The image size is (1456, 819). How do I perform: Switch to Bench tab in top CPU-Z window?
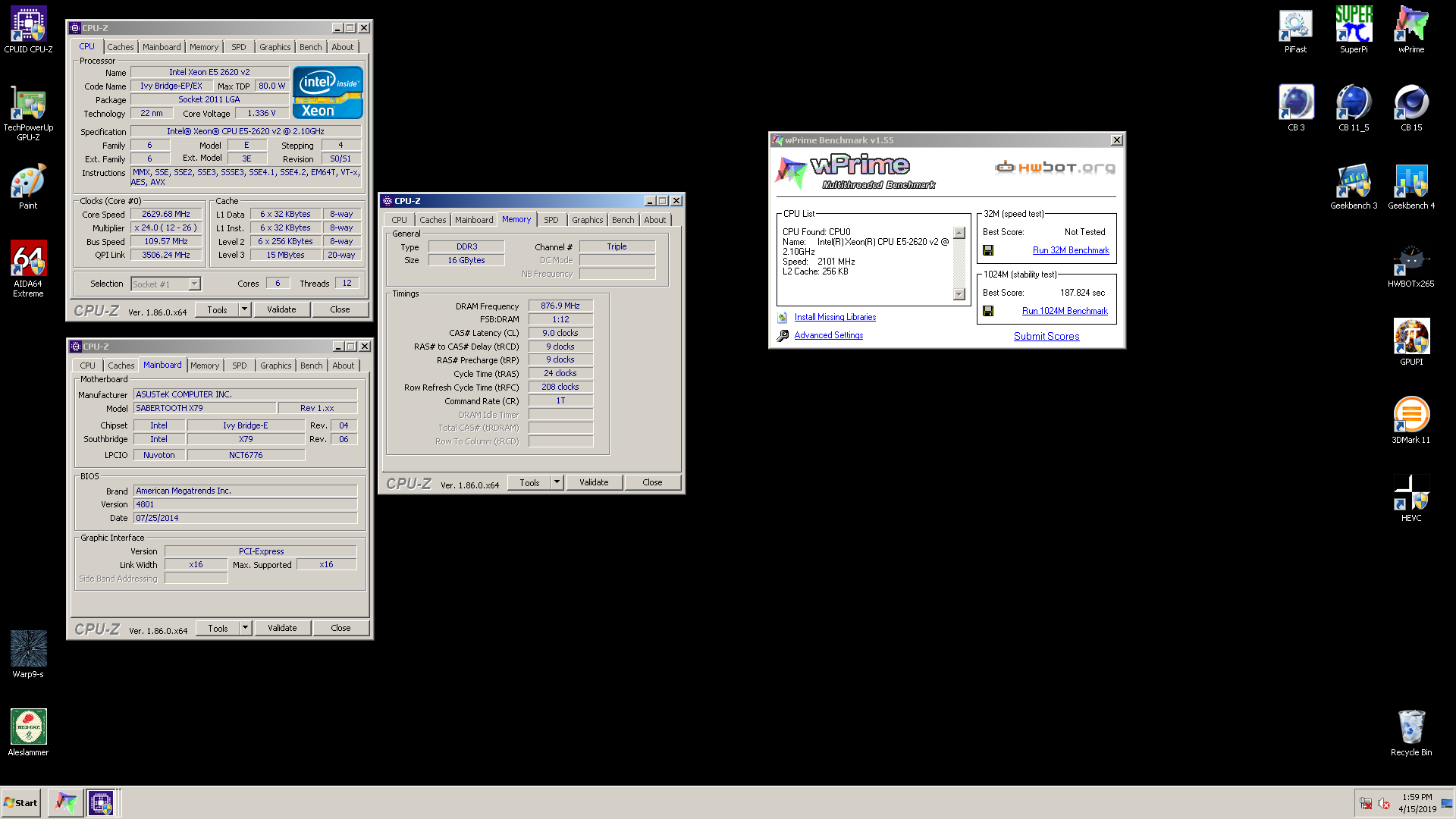tap(310, 47)
